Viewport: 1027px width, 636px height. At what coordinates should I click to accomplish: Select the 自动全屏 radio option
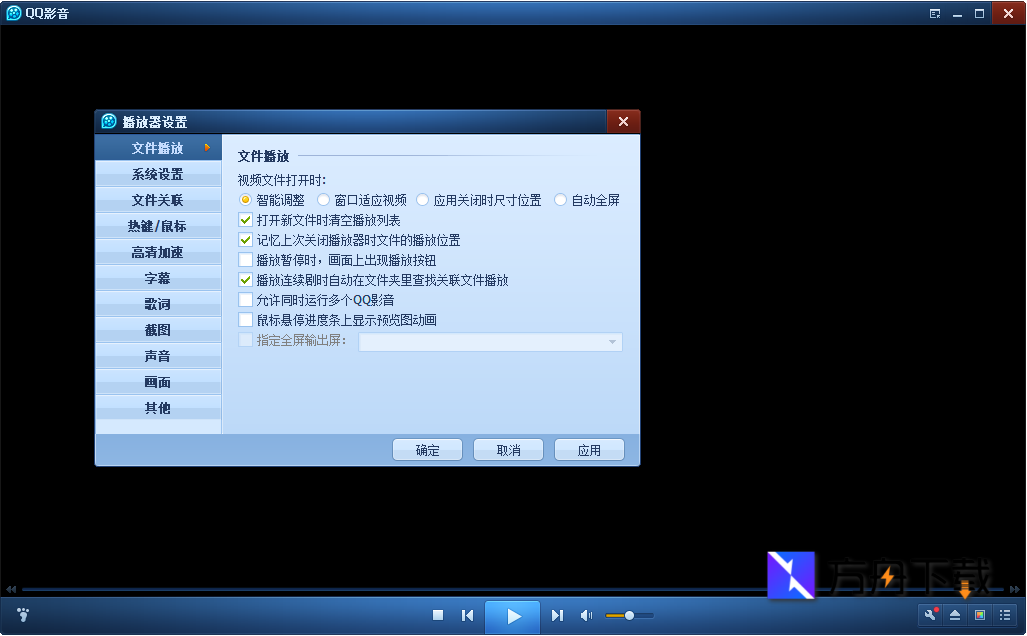[x=560, y=199]
